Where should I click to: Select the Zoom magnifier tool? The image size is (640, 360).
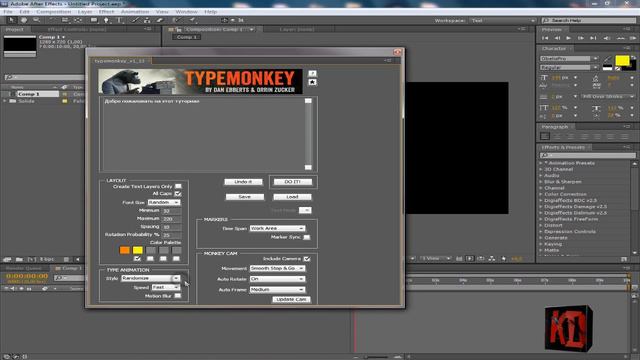36,20
